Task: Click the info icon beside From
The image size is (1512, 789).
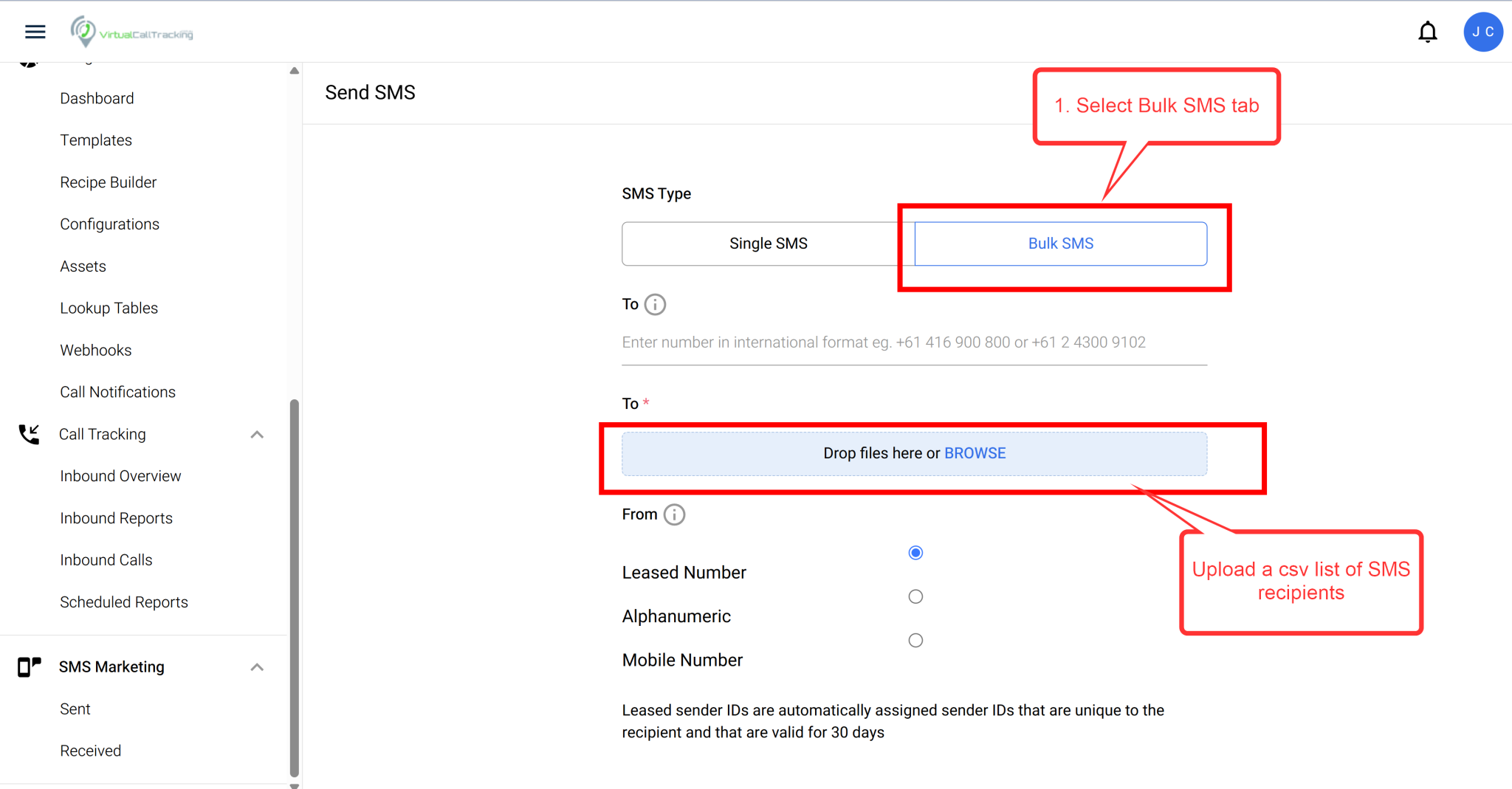Action: click(x=674, y=514)
